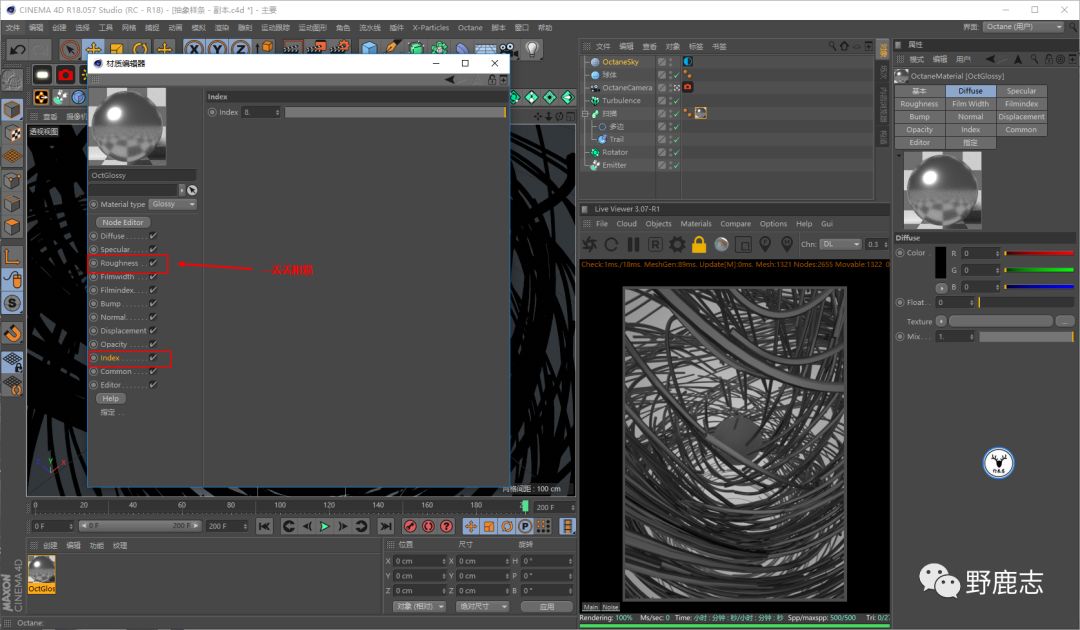Click the light bulb icon in toolbar

(x=532, y=49)
